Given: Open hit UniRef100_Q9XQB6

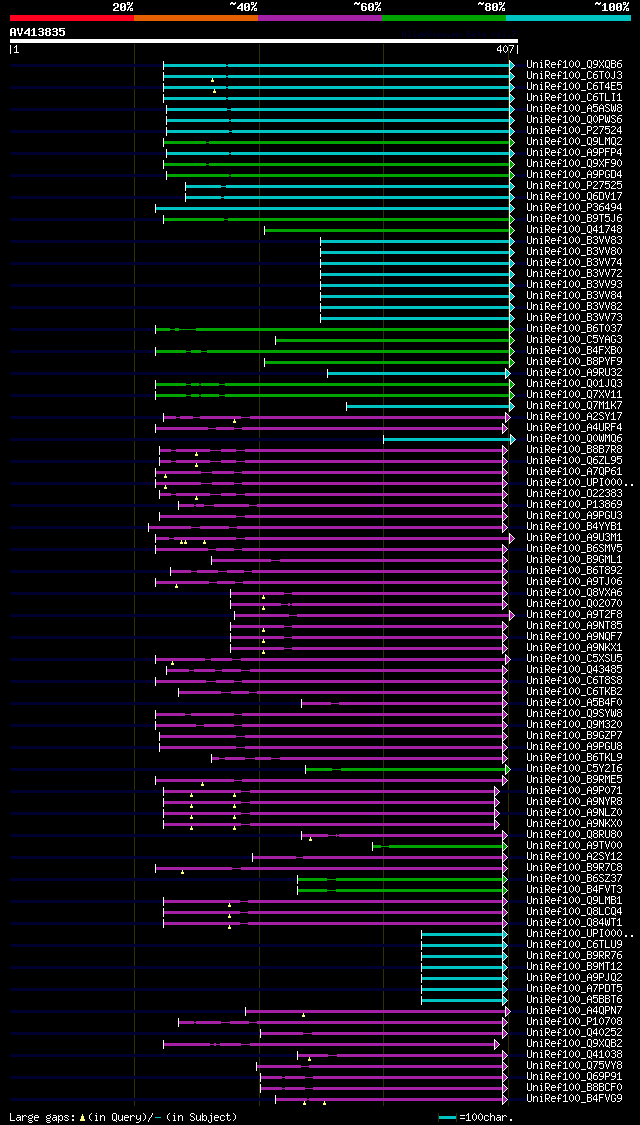Looking at the screenshot, I should 574,65.
